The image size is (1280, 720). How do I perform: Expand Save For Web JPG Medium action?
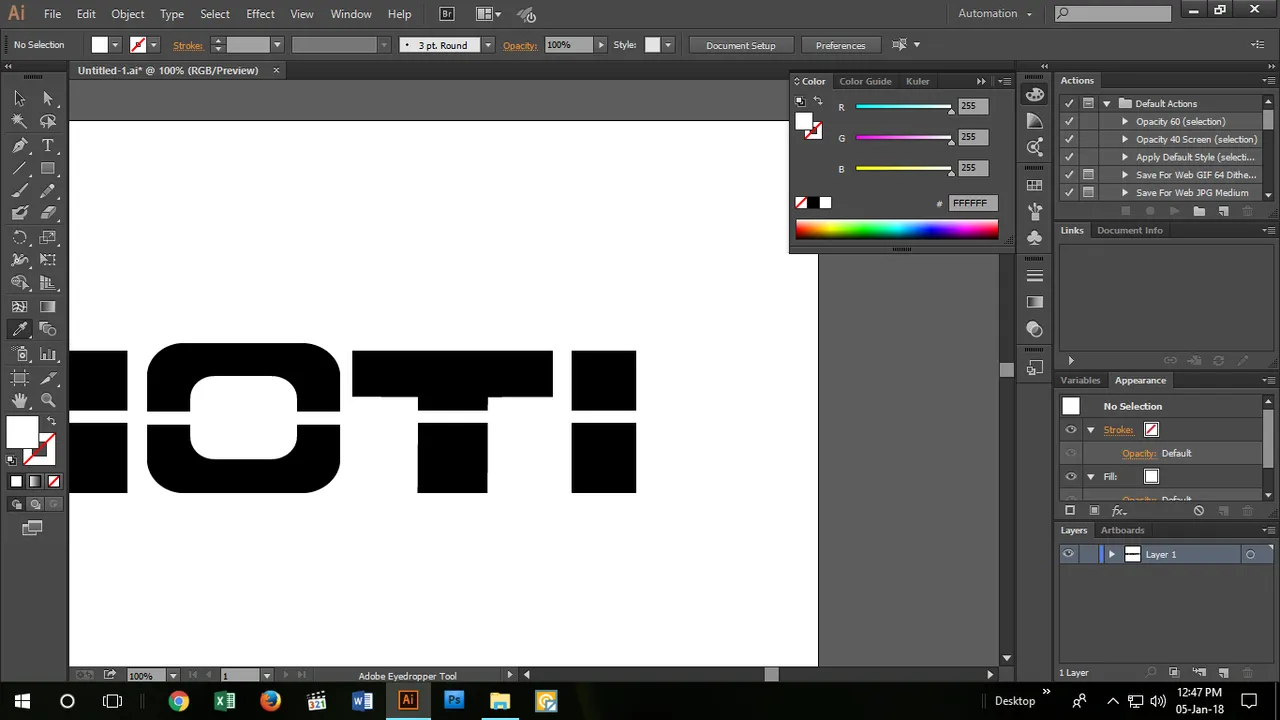point(1125,193)
